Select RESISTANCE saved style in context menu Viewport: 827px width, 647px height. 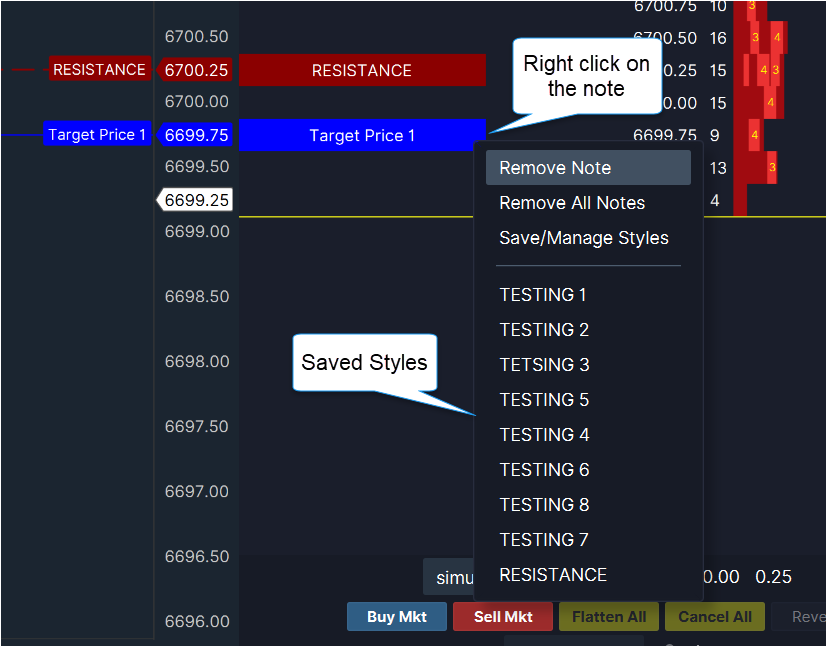click(x=553, y=575)
